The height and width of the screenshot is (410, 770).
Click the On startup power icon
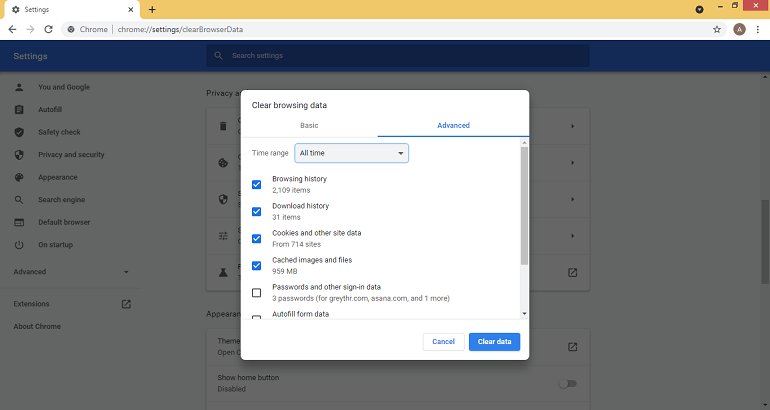(19, 245)
